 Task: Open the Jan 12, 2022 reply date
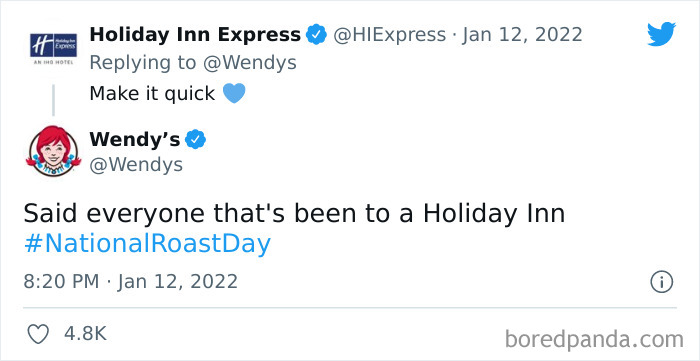522,35
